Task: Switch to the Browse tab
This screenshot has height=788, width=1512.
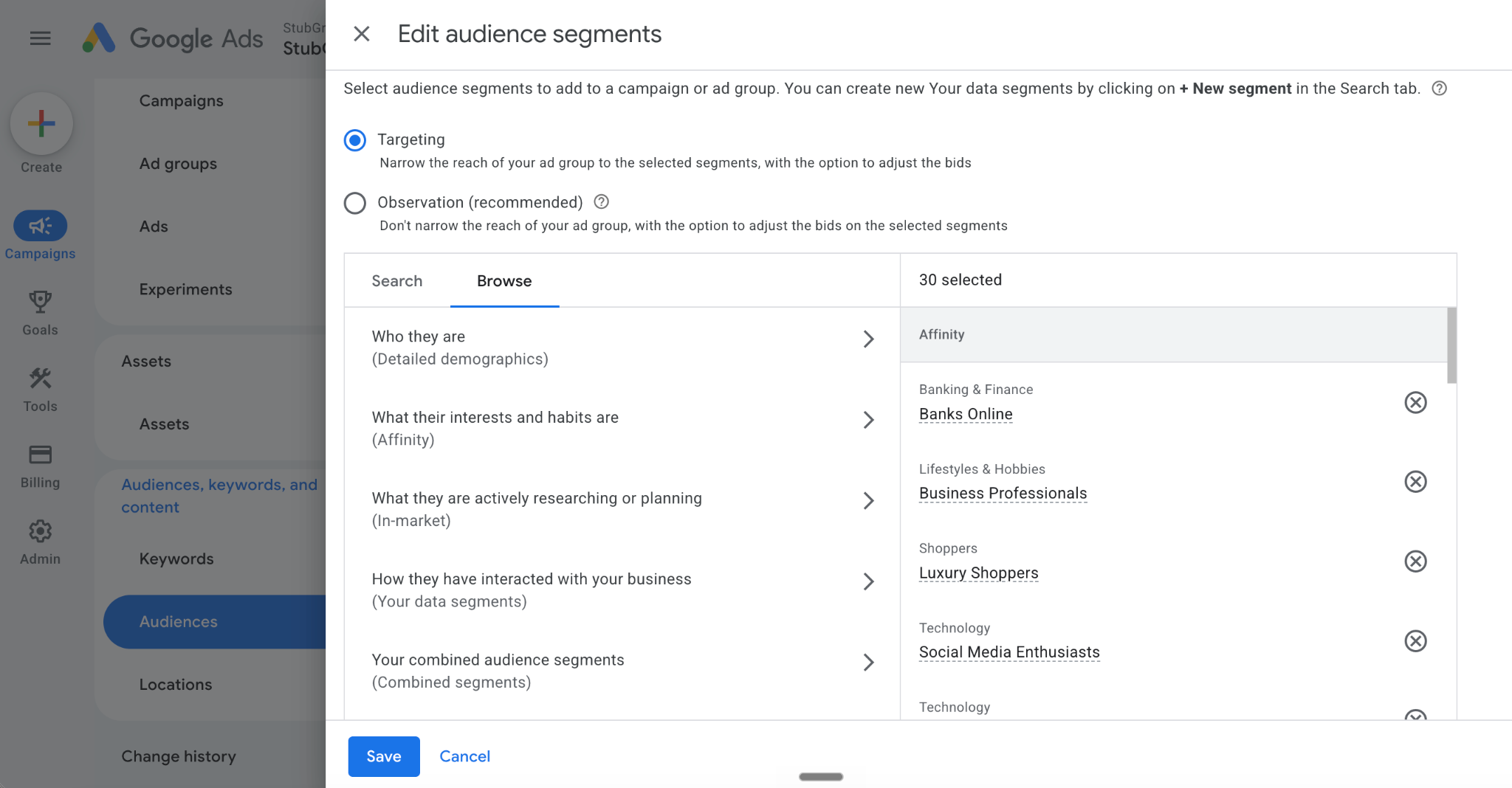Action: coord(504,281)
